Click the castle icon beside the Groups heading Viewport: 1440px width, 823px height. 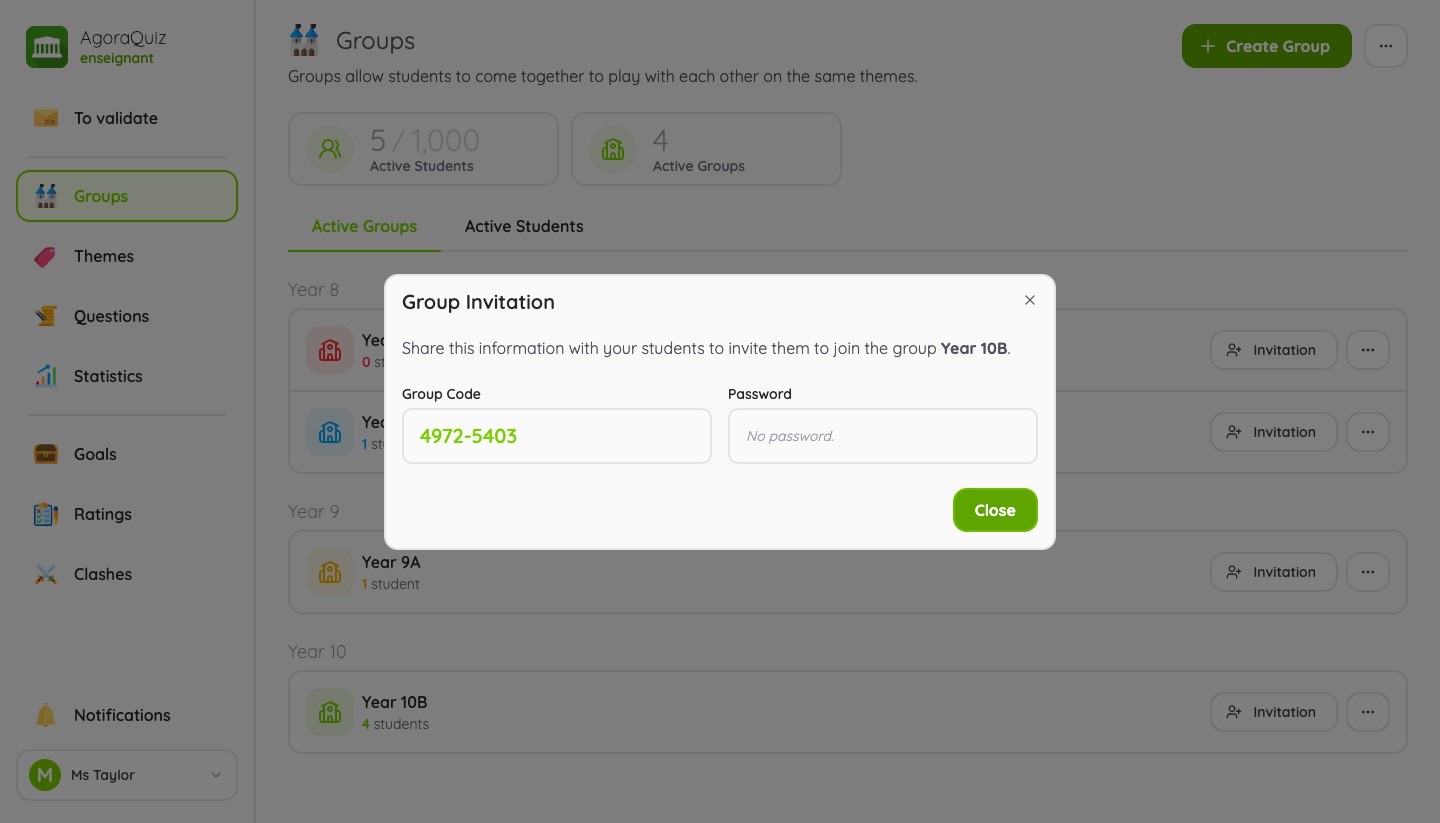coord(304,41)
